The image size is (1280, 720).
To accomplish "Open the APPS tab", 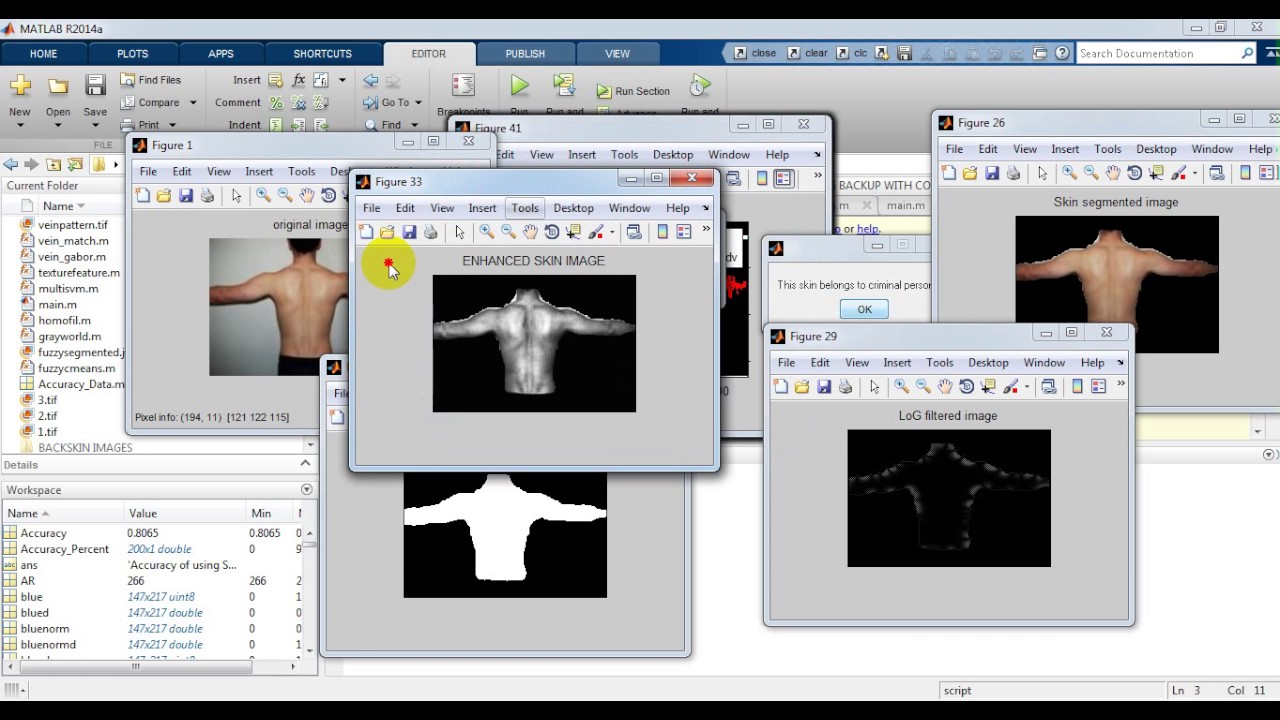I will [x=221, y=54].
